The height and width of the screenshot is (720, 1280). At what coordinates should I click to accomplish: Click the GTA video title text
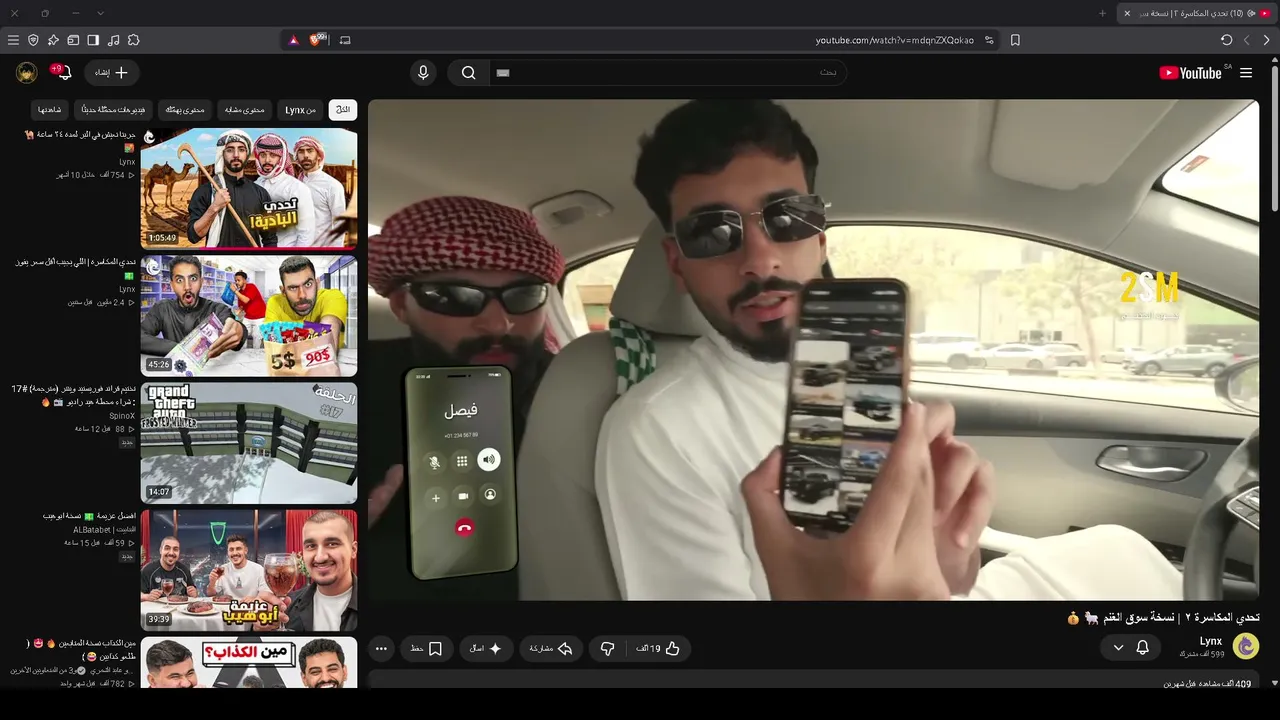[74, 395]
